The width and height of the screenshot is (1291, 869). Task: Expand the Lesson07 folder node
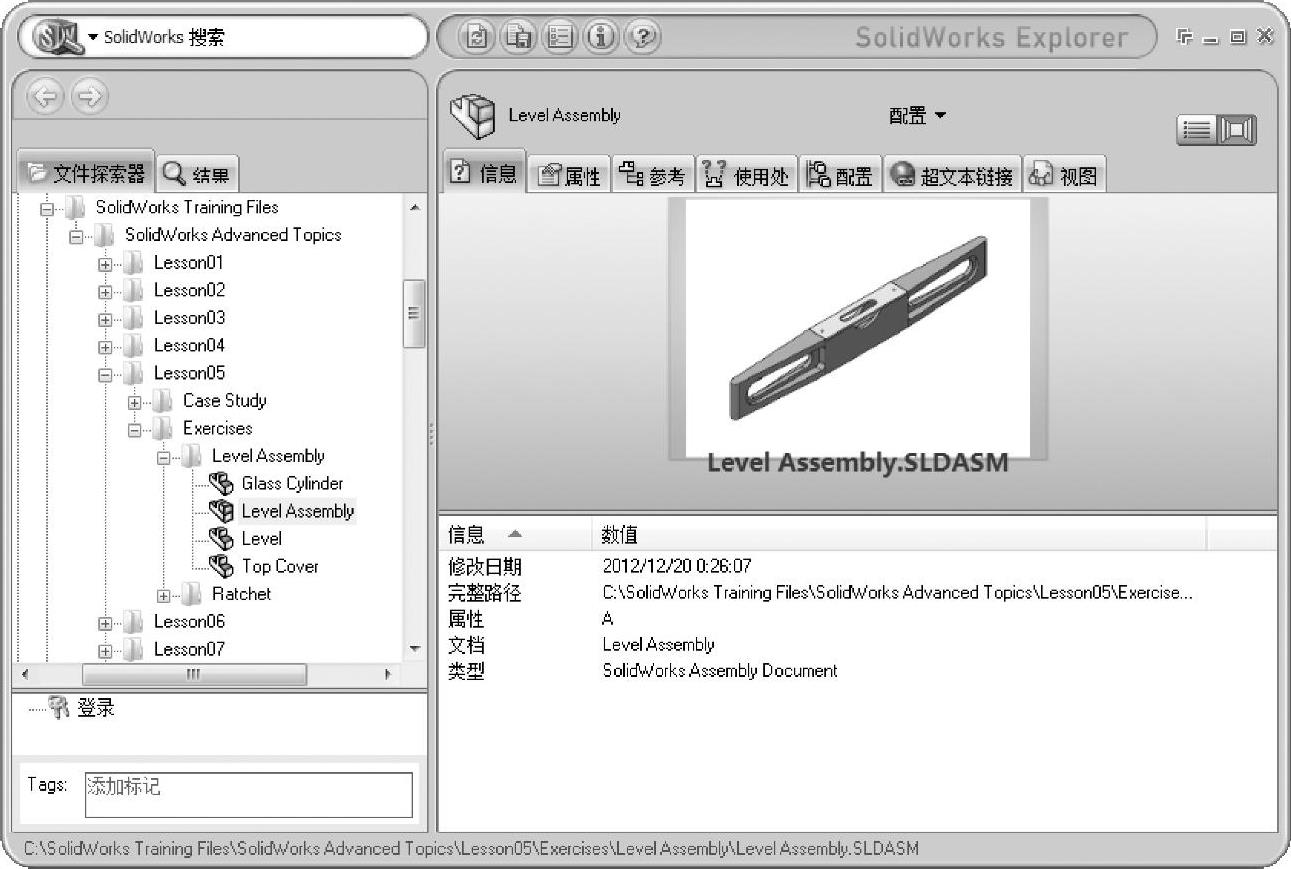tap(105, 651)
